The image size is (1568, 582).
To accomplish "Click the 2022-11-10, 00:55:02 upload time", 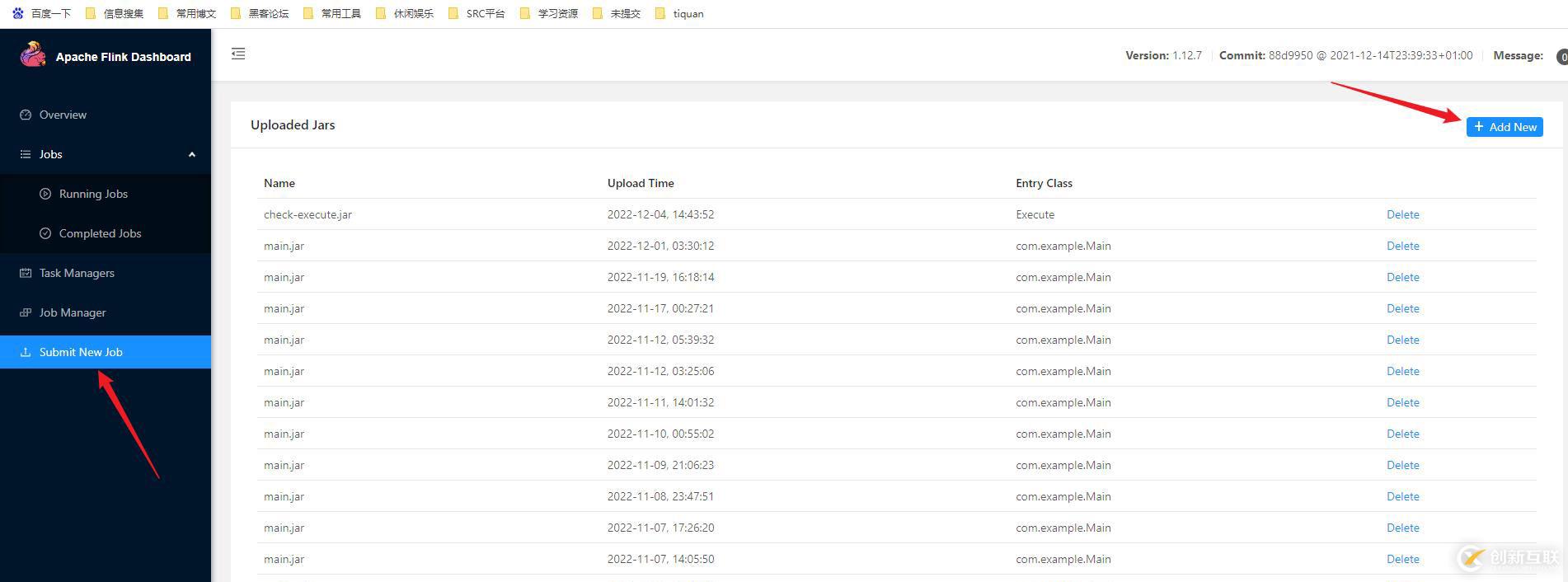I will (x=660, y=434).
